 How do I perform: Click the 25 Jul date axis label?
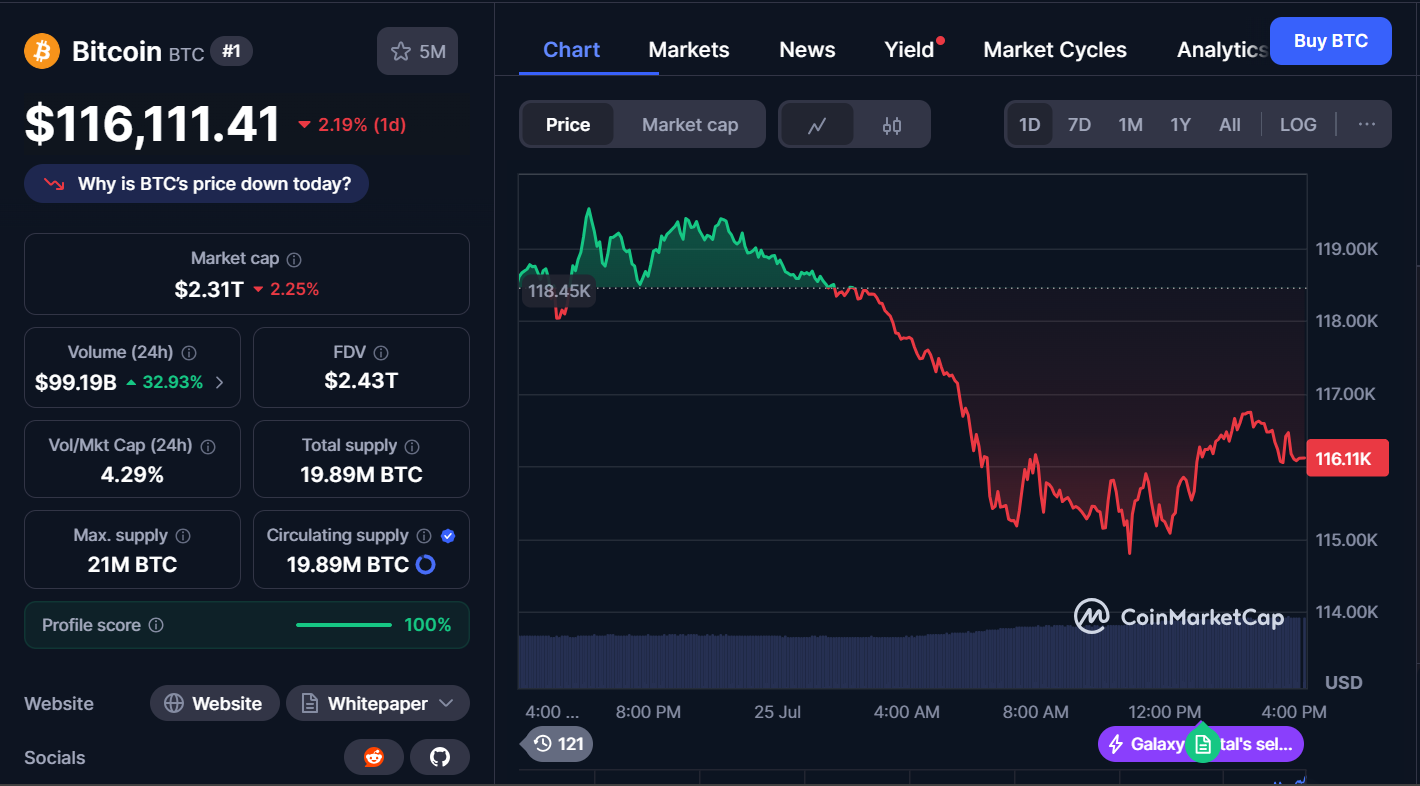(777, 712)
